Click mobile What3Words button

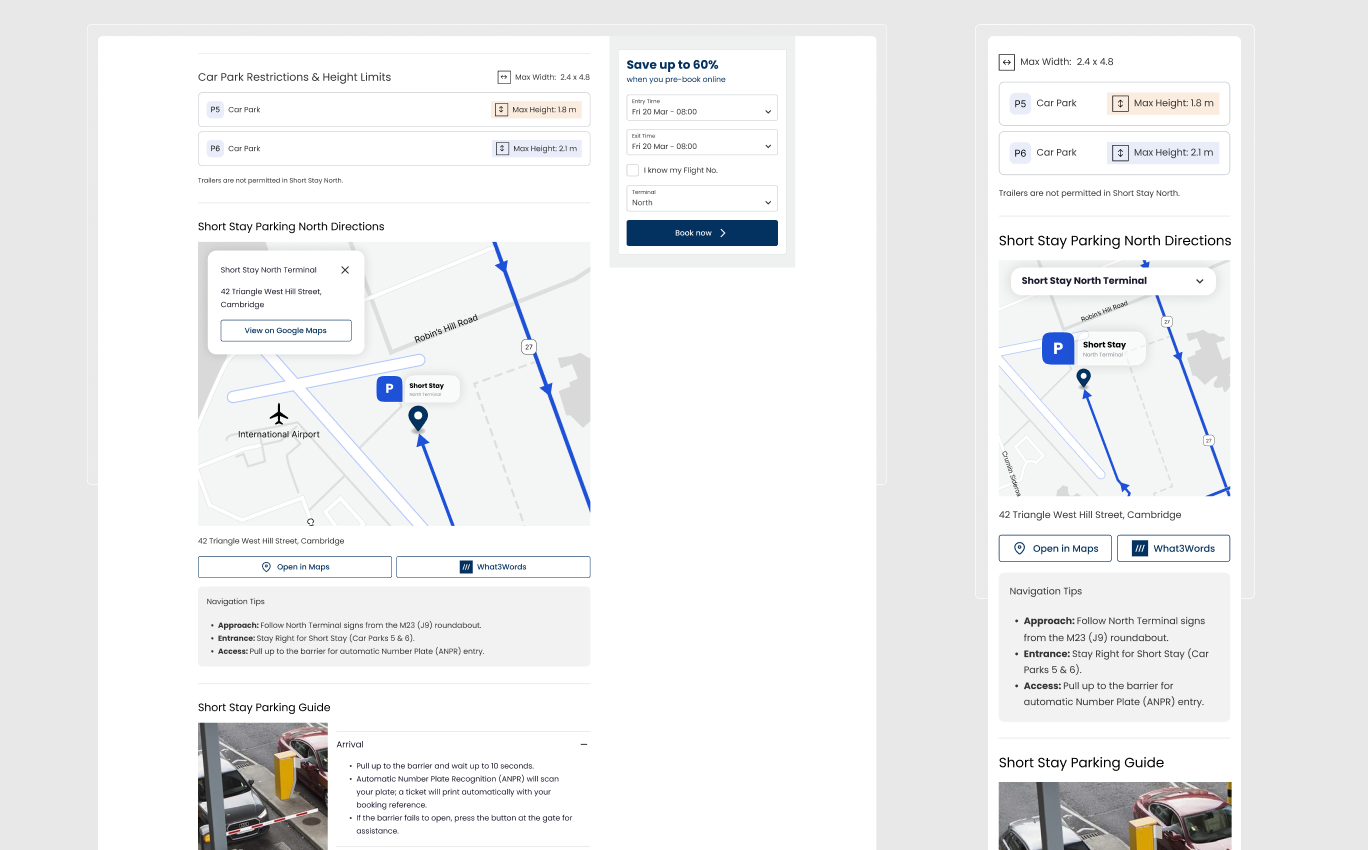tap(1173, 548)
